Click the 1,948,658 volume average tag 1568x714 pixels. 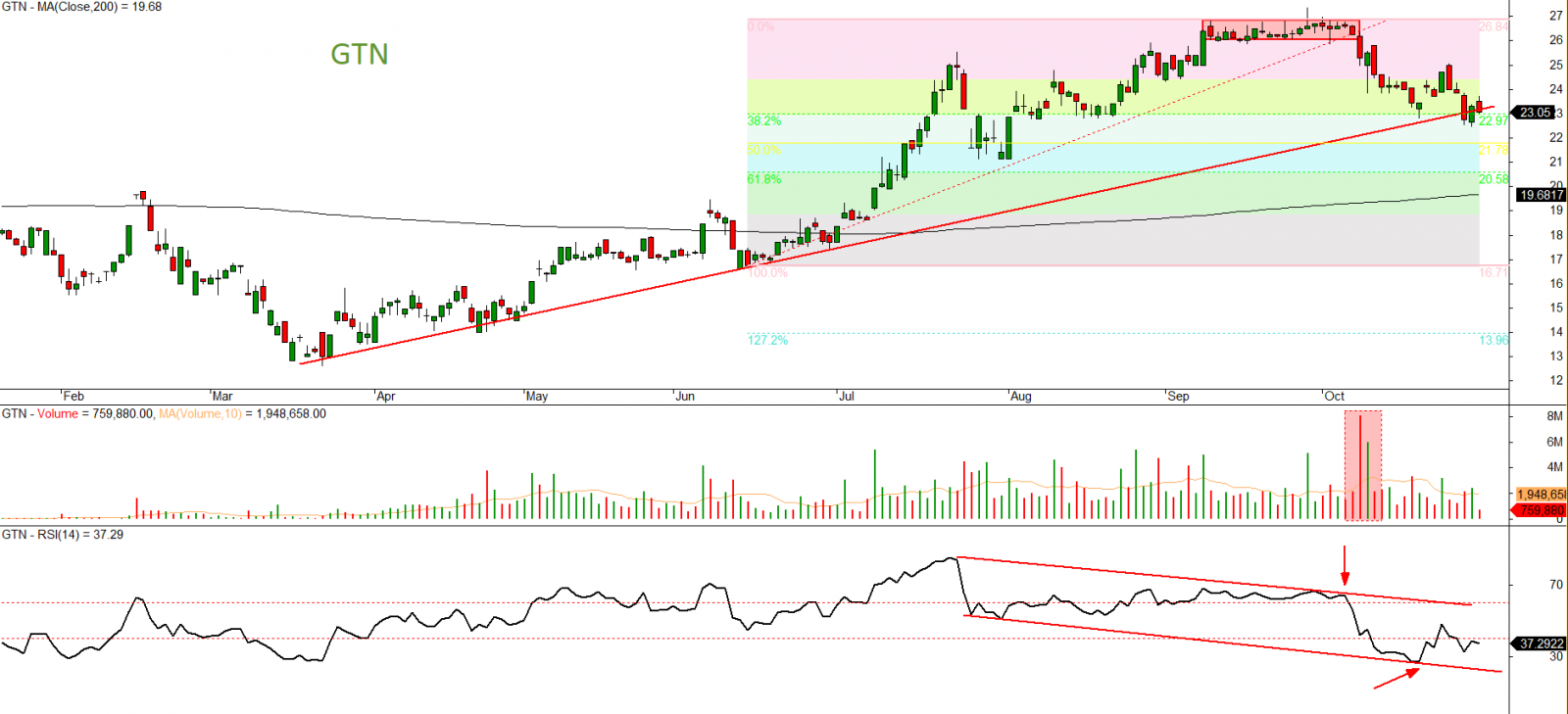[1541, 495]
